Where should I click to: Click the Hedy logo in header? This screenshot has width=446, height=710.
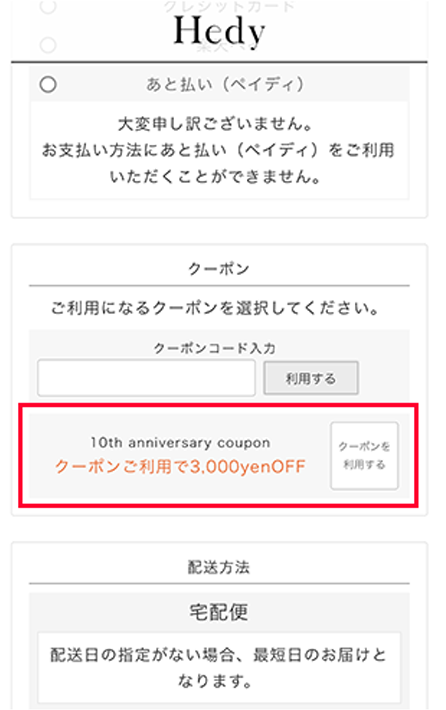pos(219,31)
